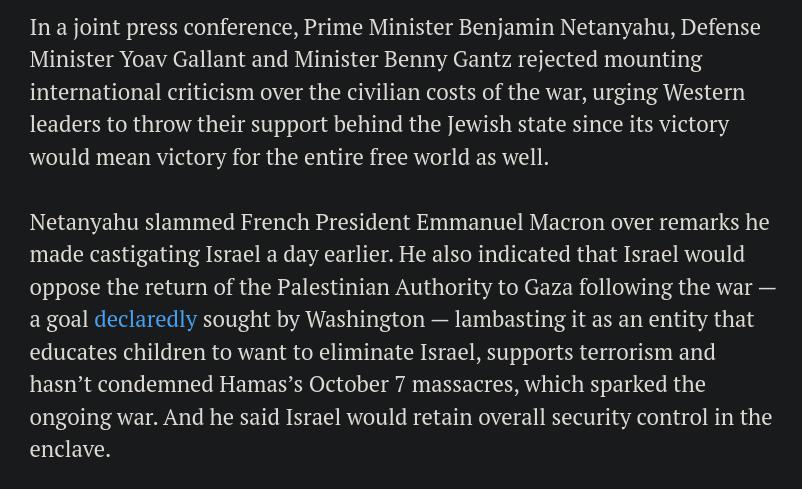Open the blue 'declaredly' hyperlink
The image size is (802, 489).
146,320
